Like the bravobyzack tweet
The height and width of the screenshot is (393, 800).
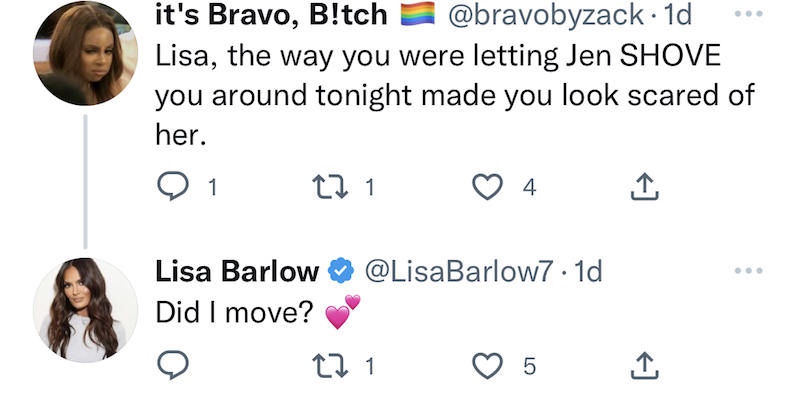point(487,188)
